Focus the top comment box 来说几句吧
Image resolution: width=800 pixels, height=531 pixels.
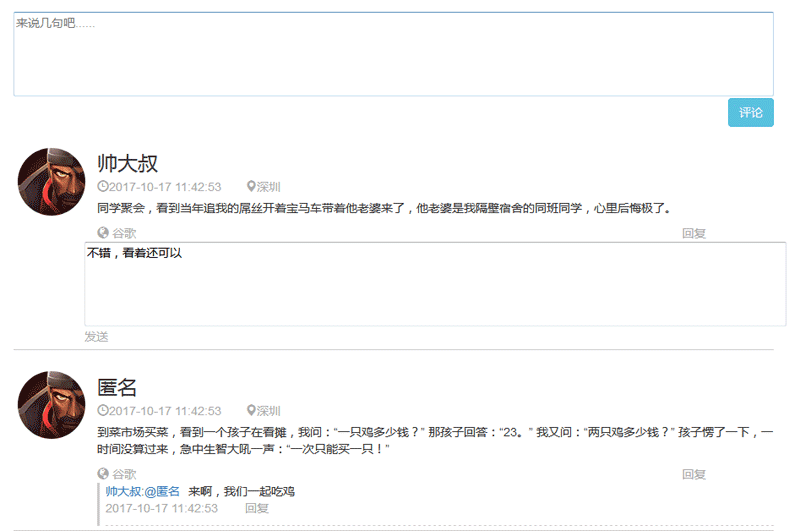click(x=393, y=54)
